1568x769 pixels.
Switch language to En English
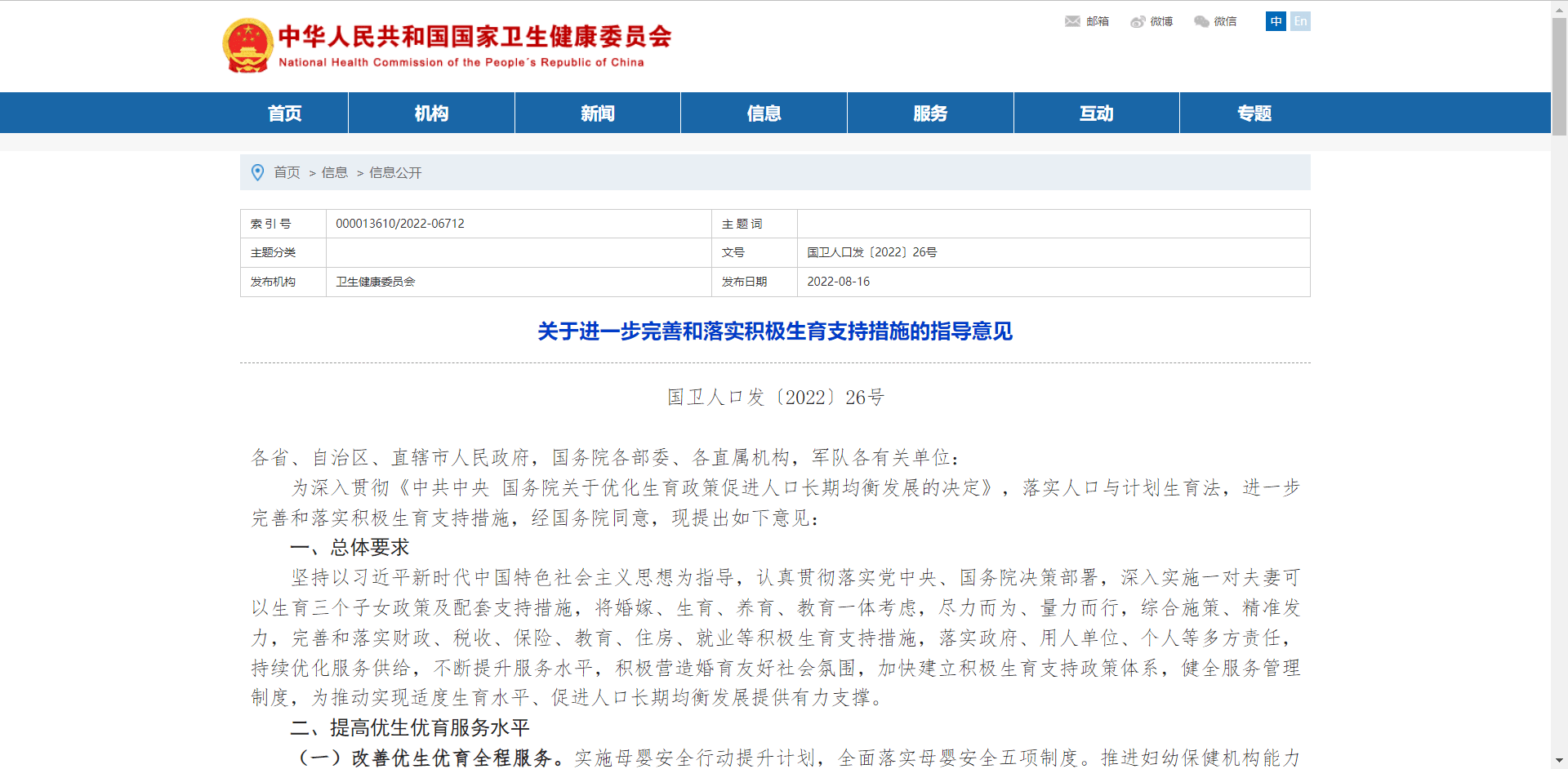tap(1300, 21)
